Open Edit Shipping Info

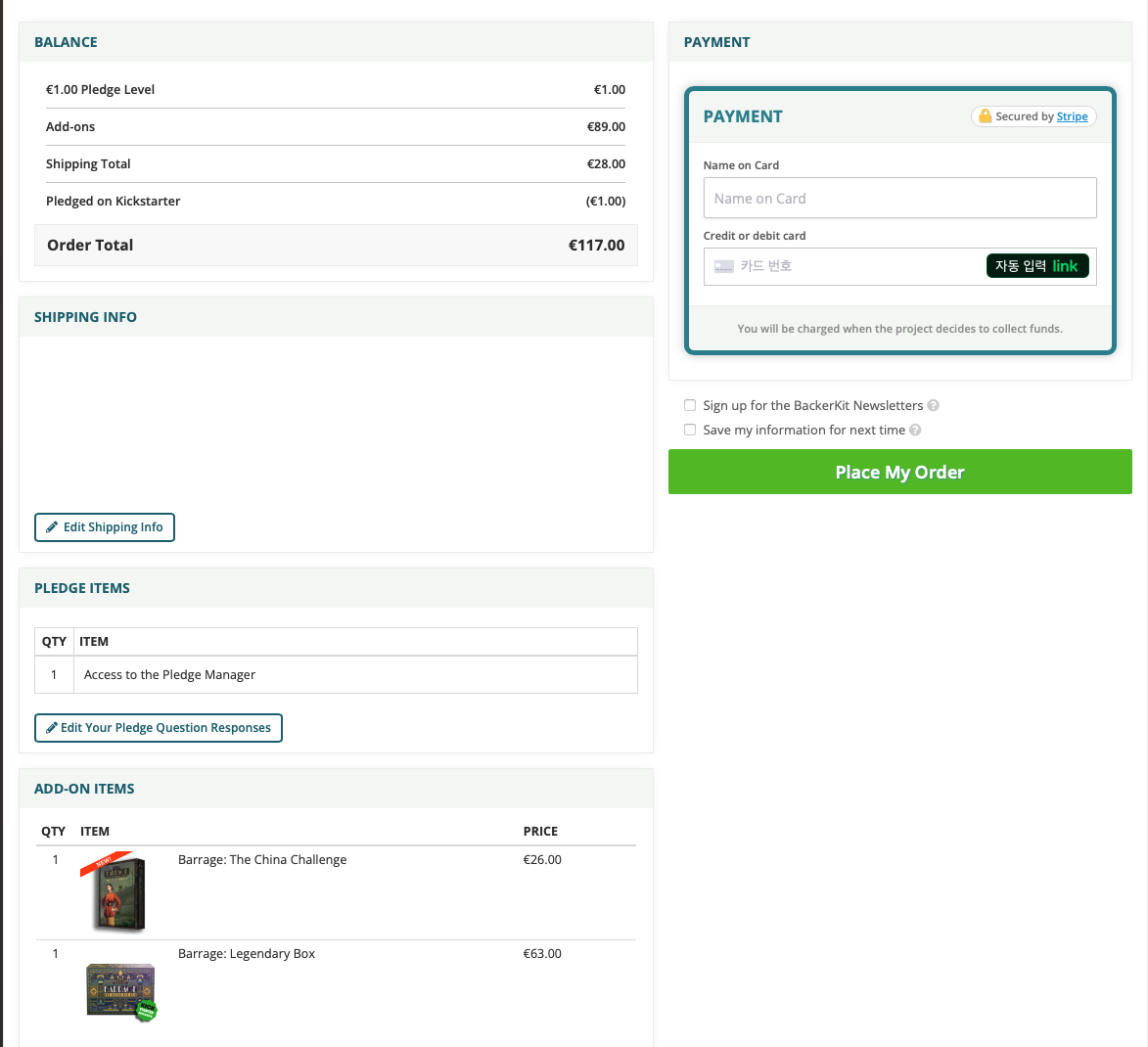[x=105, y=527]
